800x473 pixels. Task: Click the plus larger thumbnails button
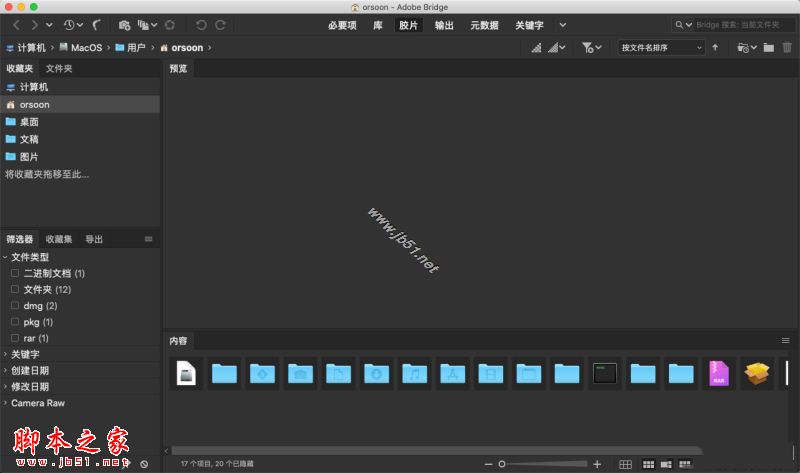597,464
